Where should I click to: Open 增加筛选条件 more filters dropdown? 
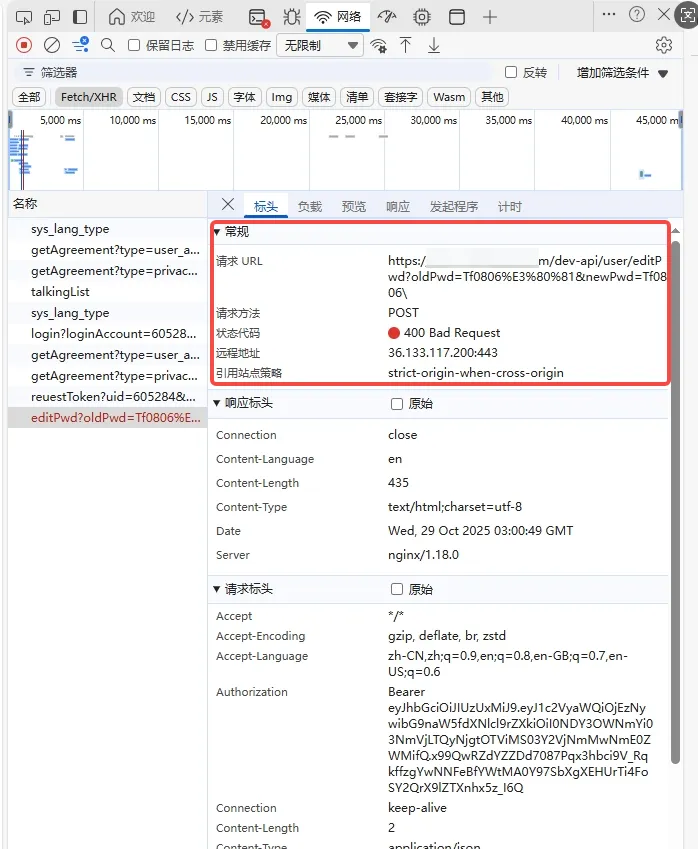(x=622, y=73)
